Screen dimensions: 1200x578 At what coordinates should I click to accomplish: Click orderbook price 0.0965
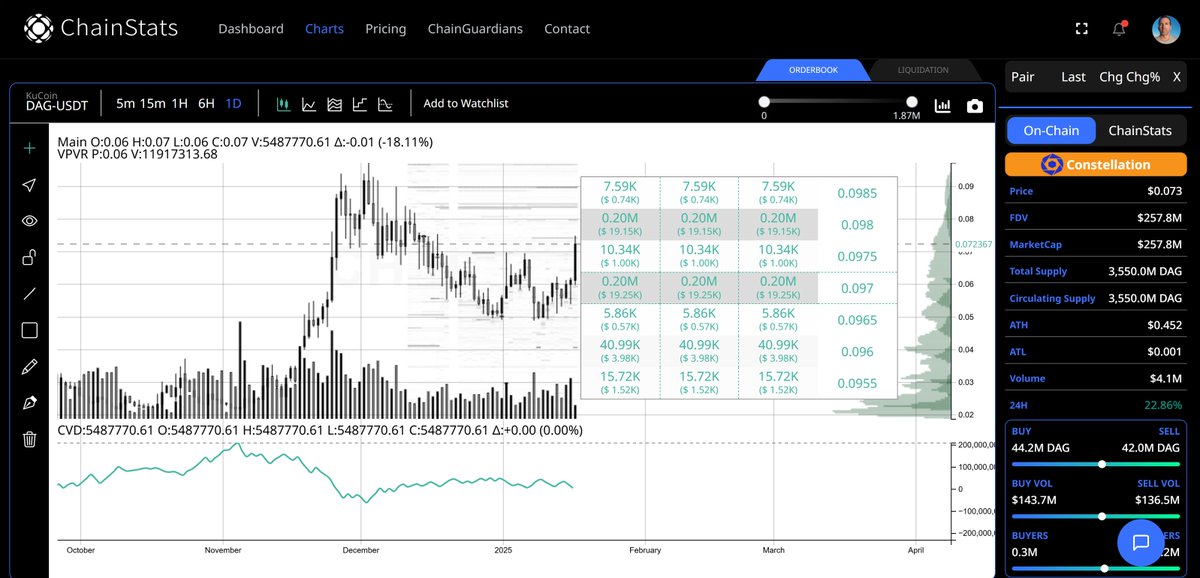pos(857,320)
